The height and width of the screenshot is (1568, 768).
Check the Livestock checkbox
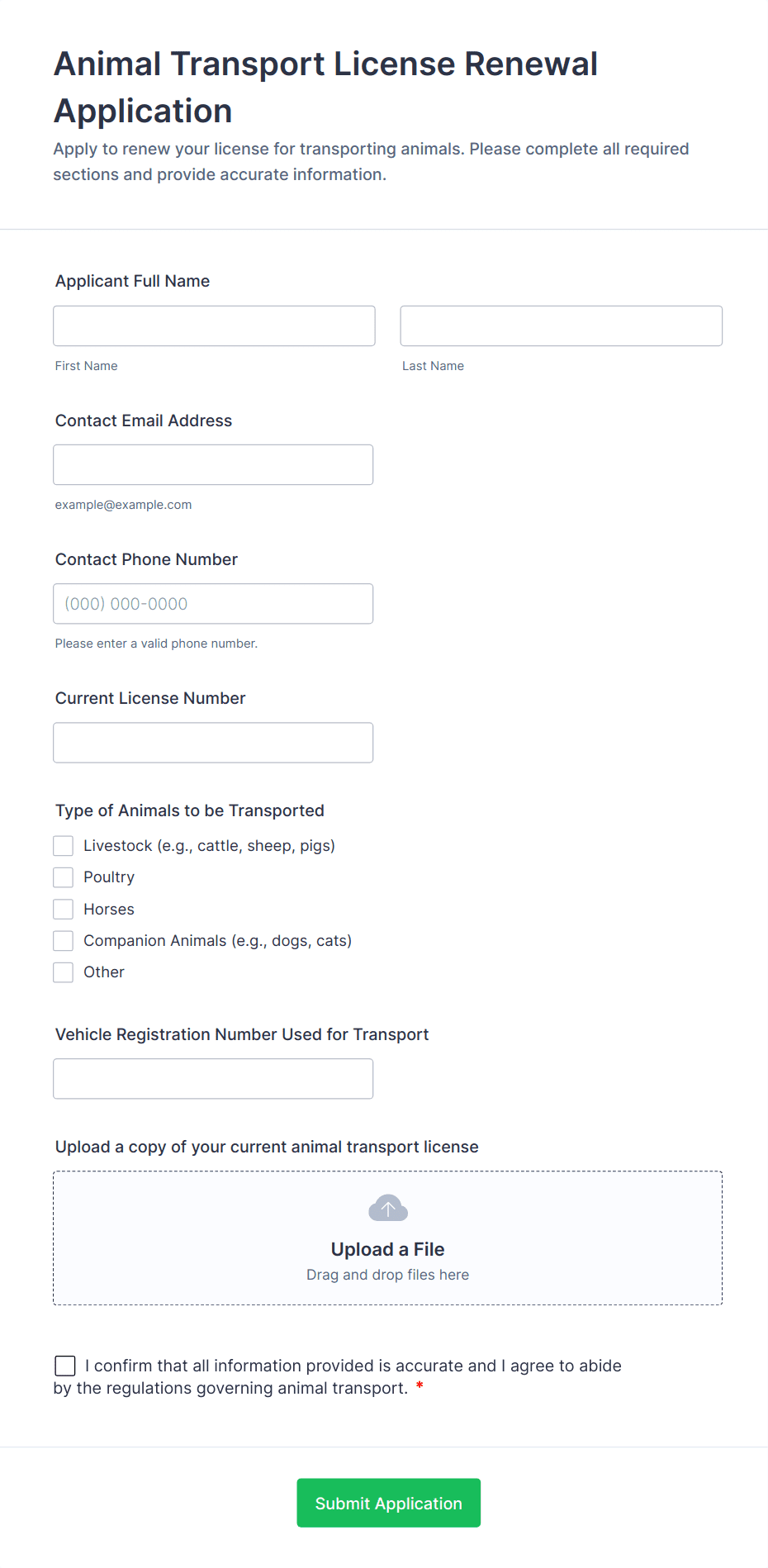(x=64, y=846)
